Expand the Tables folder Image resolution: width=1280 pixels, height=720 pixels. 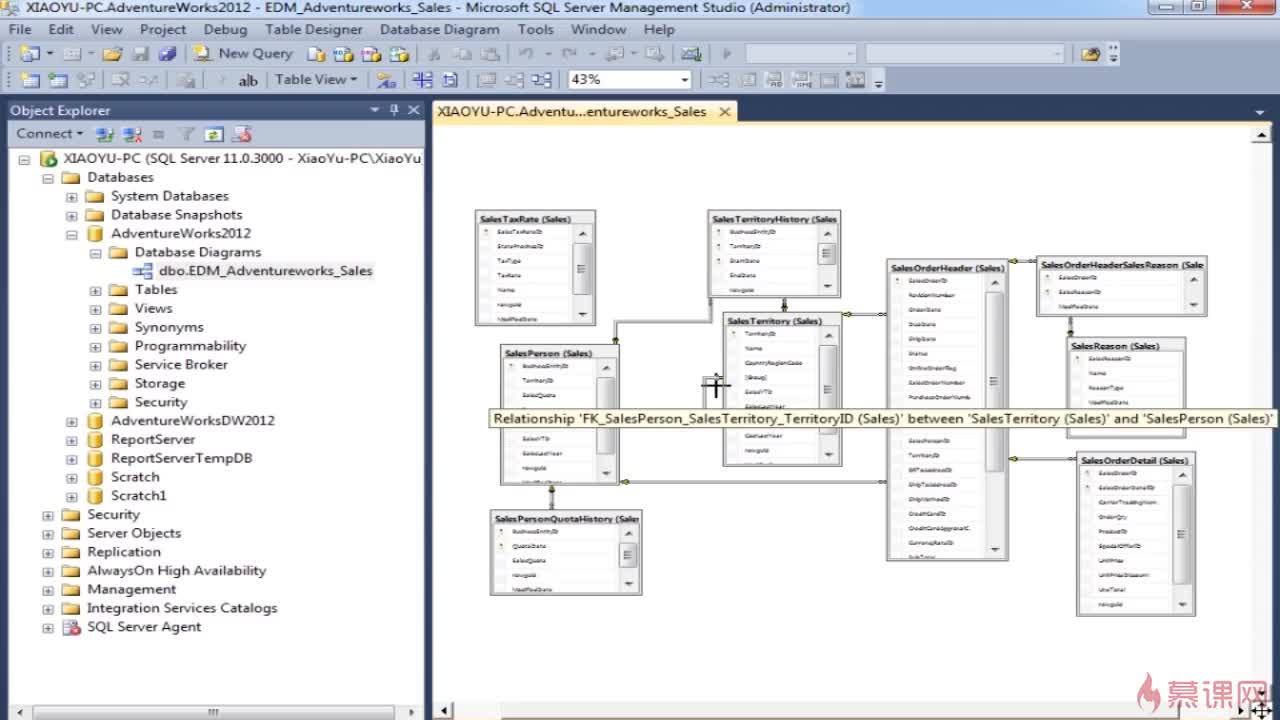click(x=96, y=291)
